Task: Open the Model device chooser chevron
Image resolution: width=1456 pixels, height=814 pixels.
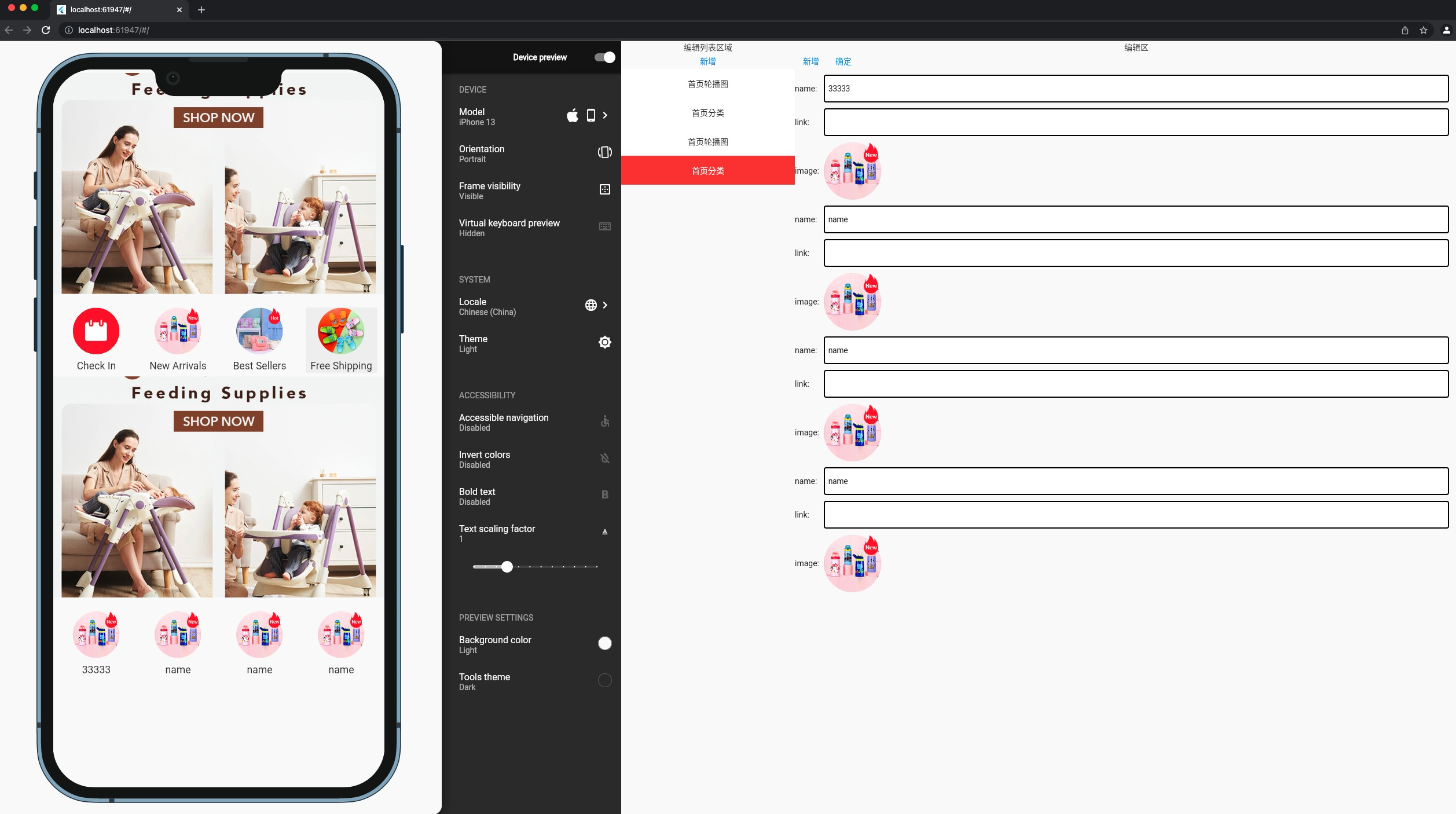Action: coord(605,115)
